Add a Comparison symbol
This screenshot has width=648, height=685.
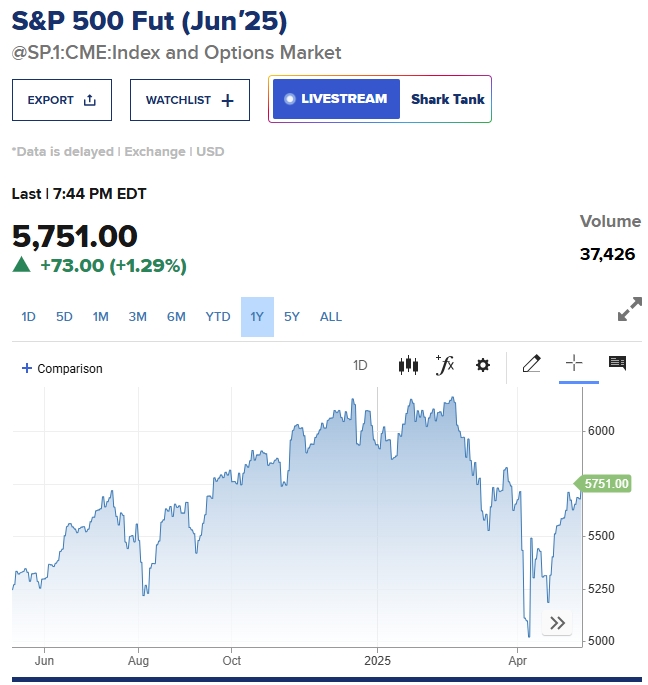pos(62,368)
